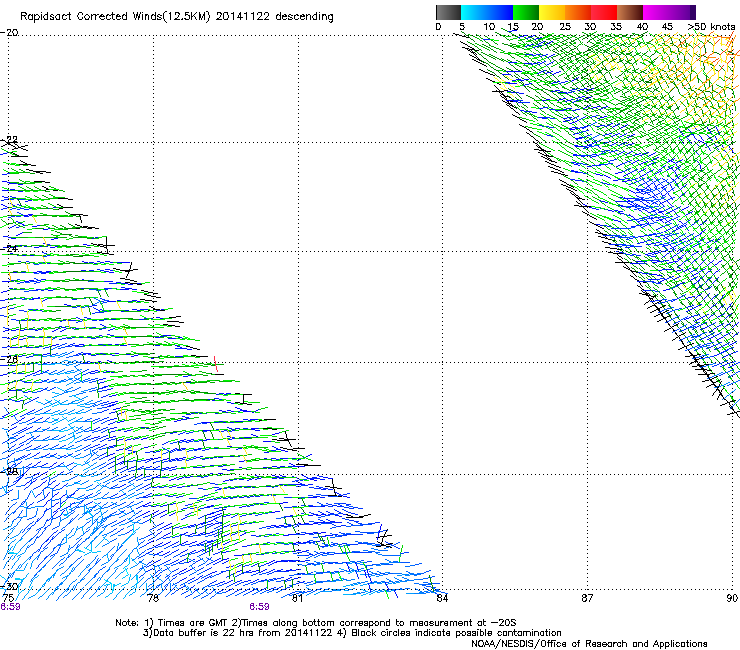Click the '20141122 descending' date in title
Viewport: 740px width, 650px height.
point(275,17)
